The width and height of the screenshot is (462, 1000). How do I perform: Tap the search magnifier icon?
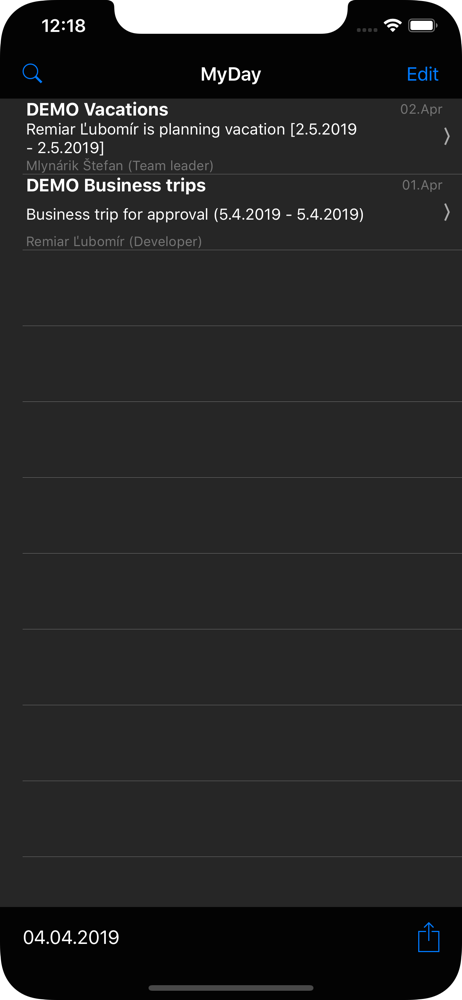[x=32, y=73]
